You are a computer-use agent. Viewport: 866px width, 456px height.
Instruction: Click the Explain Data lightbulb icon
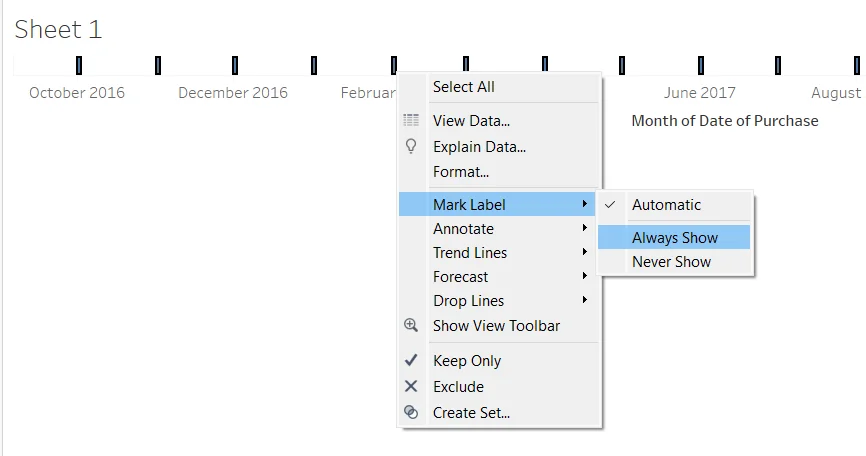pyautogui.click(x=411, y=146)
